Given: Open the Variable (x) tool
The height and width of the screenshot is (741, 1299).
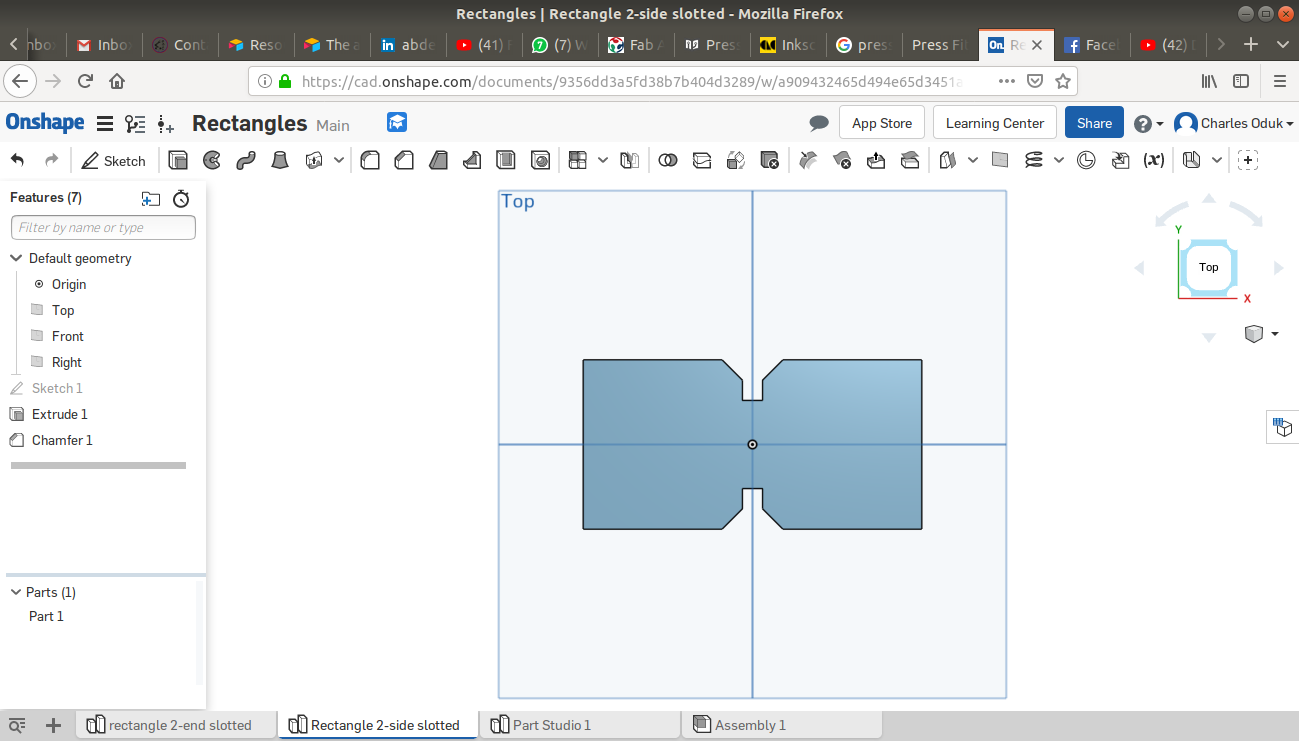Looking at the screenshot, I should click(1154, 160).
